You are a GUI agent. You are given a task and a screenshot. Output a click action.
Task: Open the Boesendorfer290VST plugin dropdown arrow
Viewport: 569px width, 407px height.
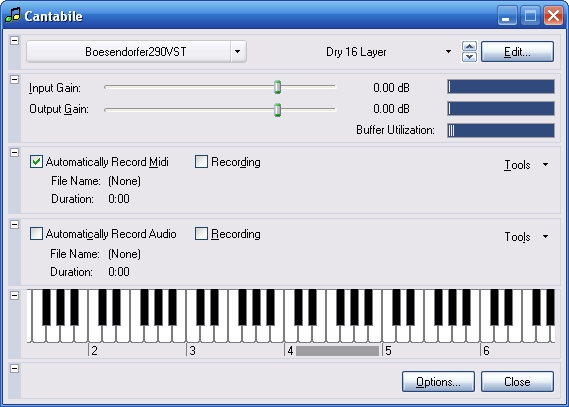(238, 52)
